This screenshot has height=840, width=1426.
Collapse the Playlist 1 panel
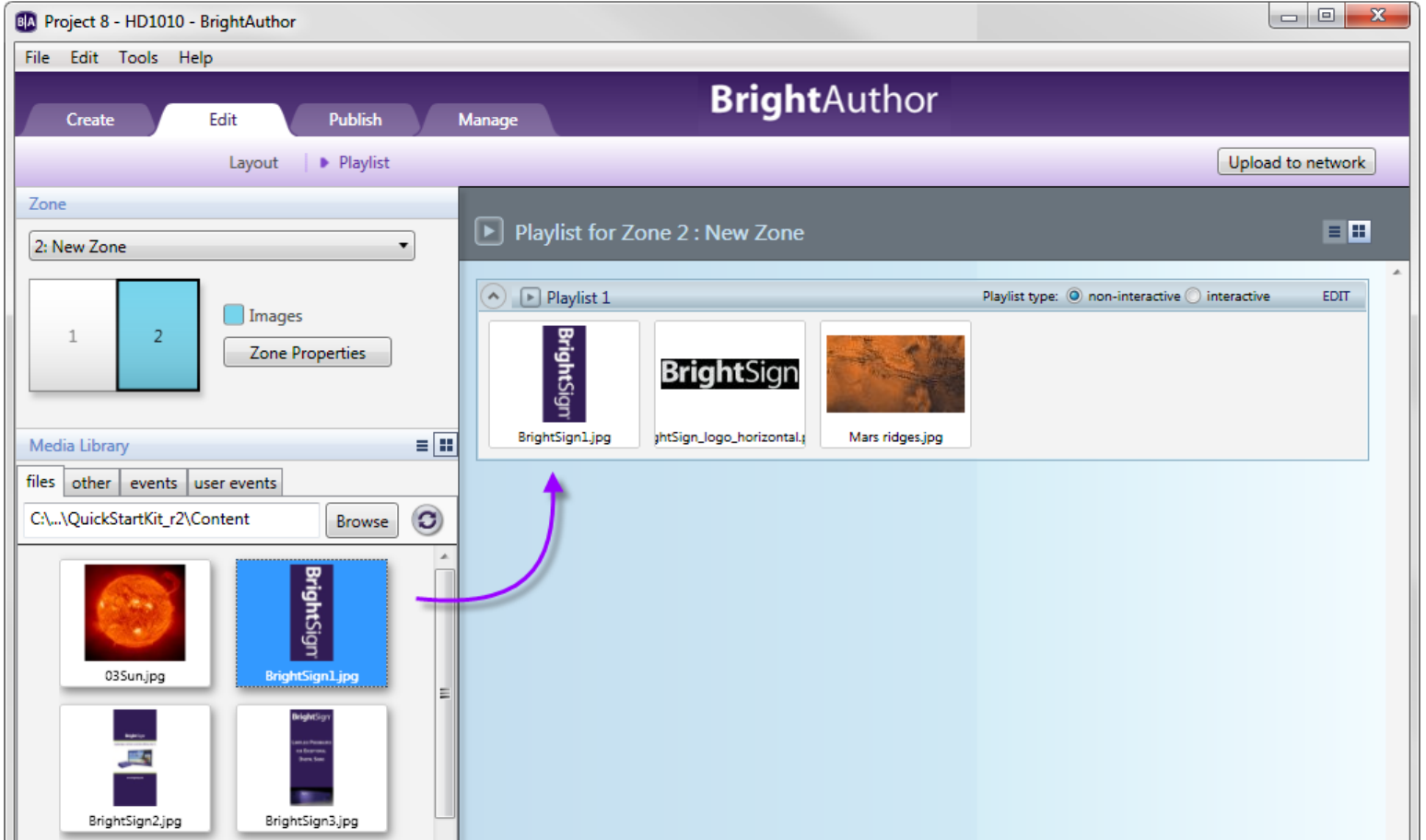(494, 297)
